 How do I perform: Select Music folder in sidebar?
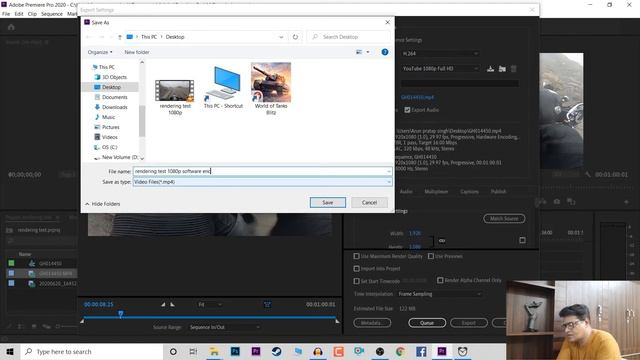pyautogui.click(x=108, y=117)
